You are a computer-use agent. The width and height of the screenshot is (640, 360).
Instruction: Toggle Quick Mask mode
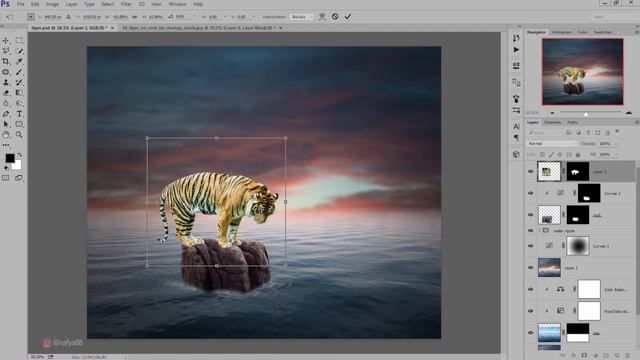6,178
